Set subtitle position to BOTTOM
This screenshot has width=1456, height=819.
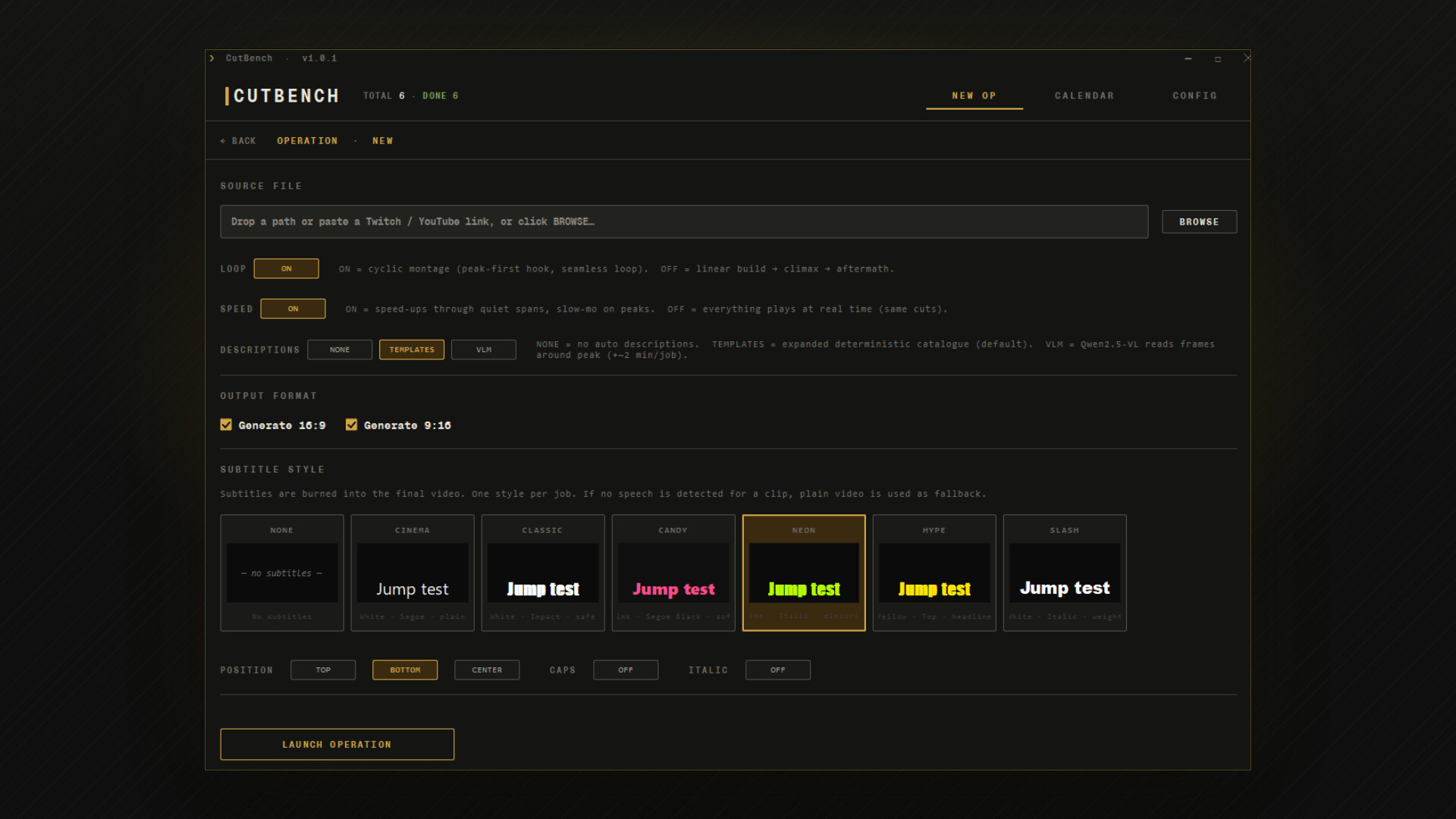tap(405, 670)
